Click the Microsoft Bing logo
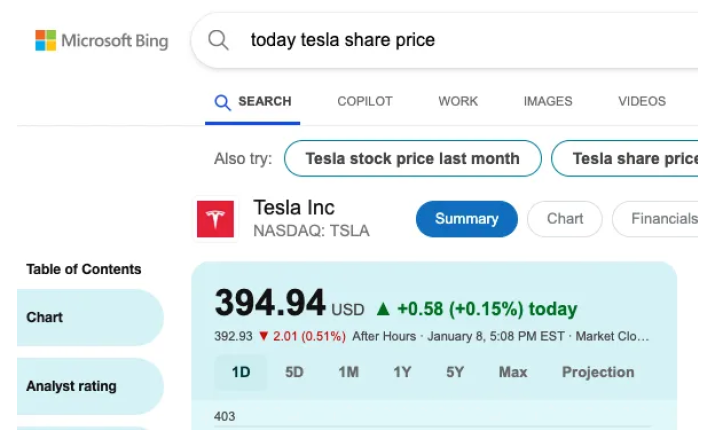This screenshot has height=441, width=716. click(102, 41)
